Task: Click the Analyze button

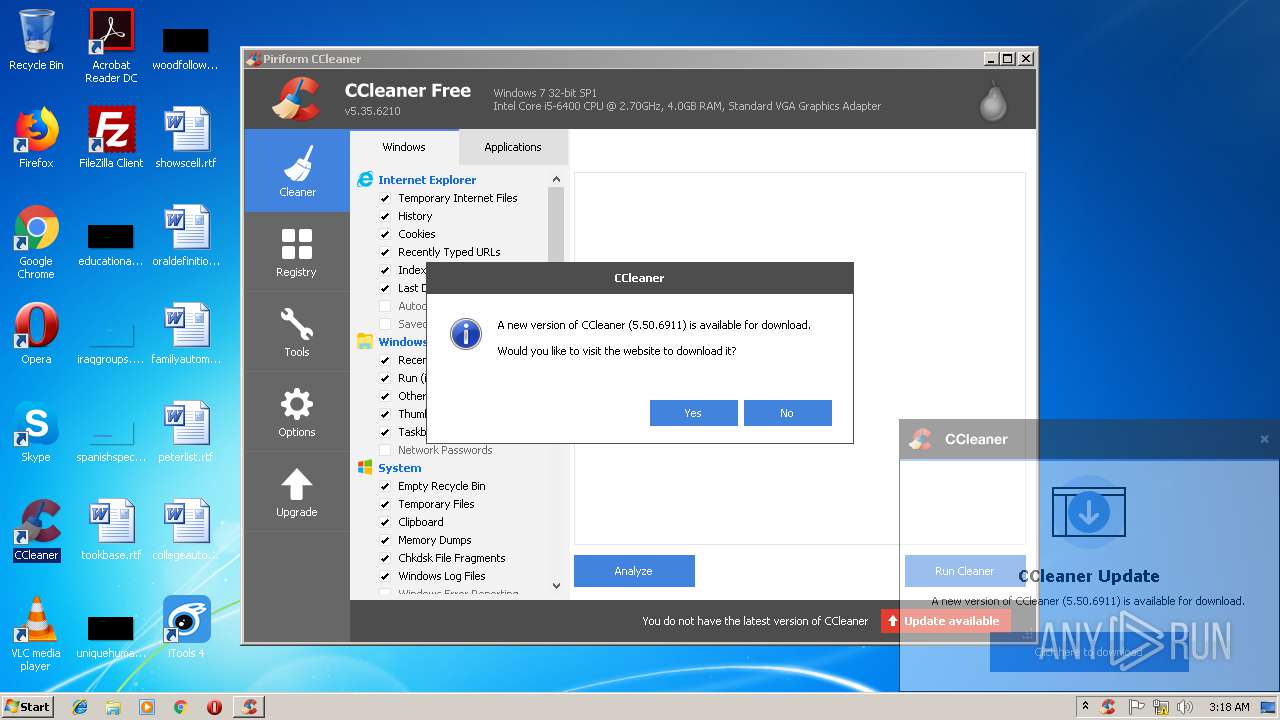Action: pos(634,571)
